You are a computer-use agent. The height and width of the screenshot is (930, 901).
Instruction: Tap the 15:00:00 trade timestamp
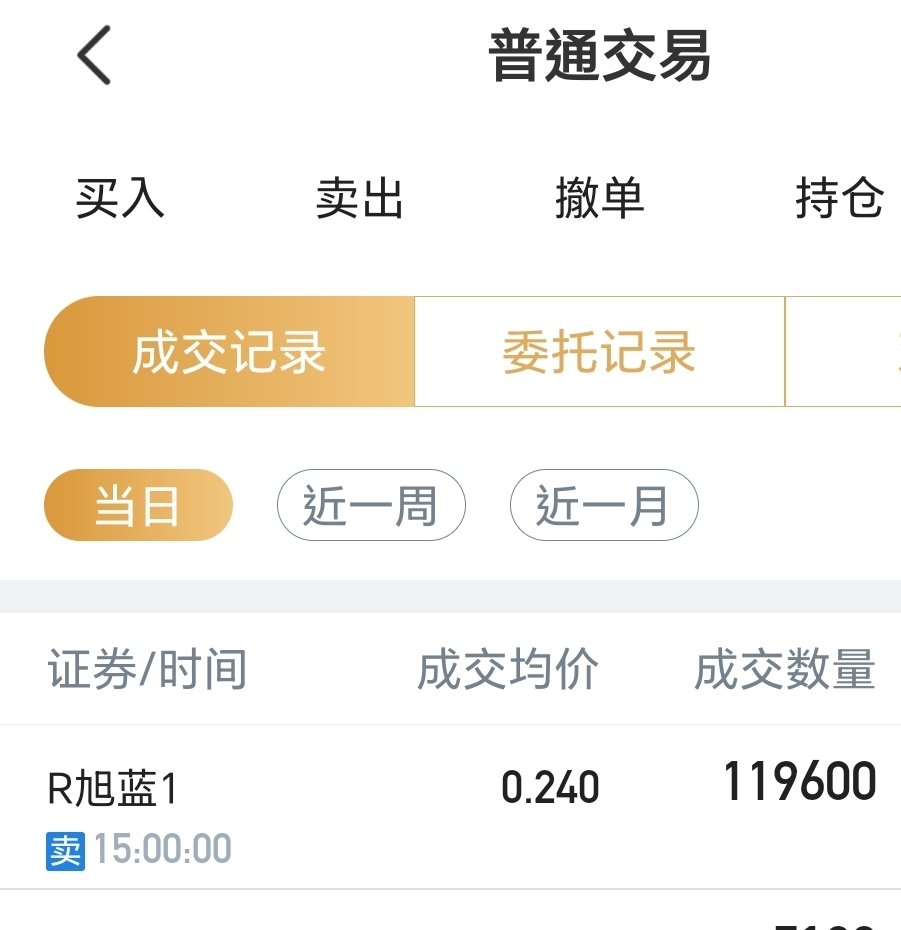coord(163,849)
